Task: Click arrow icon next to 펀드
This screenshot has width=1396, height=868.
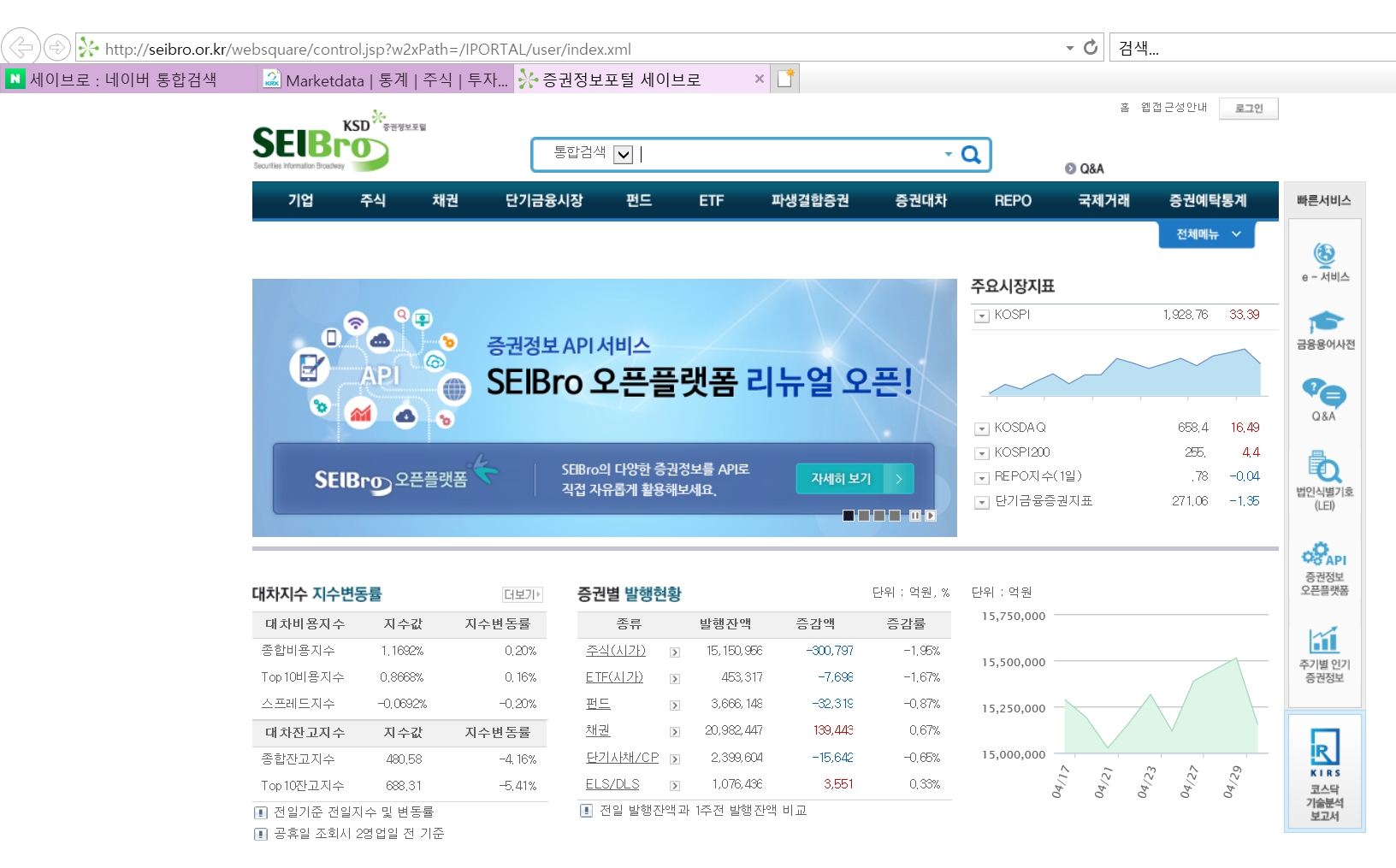Action: [x=675, y=706]
